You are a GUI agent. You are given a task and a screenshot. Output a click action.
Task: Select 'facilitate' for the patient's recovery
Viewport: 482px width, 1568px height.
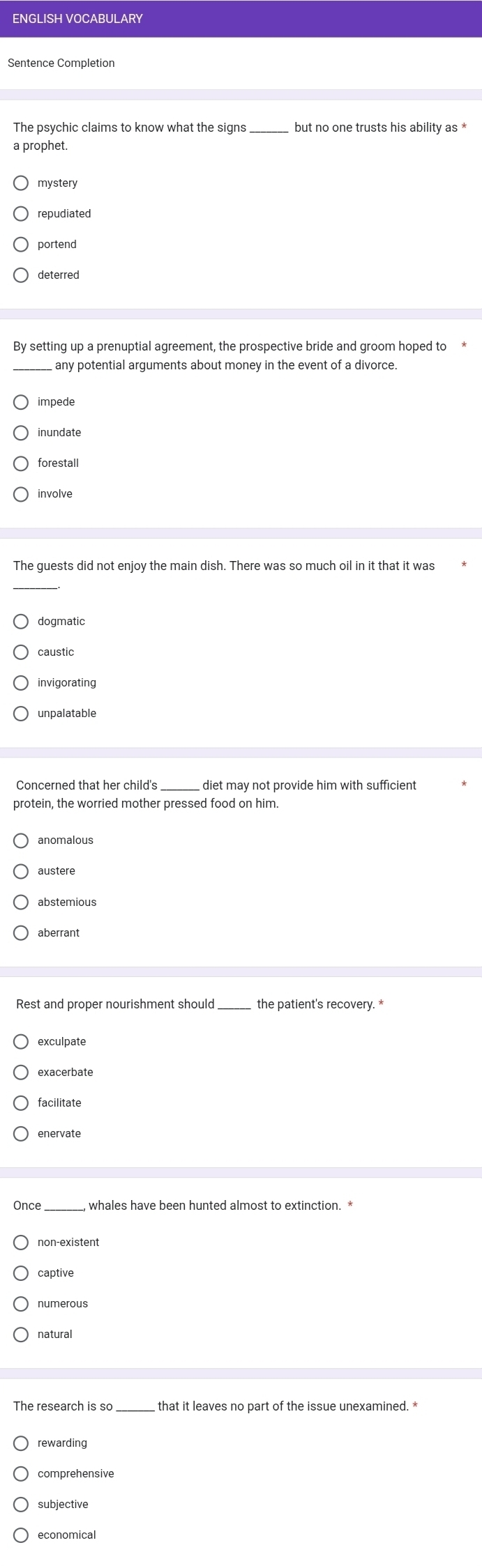coord(22,1103)
